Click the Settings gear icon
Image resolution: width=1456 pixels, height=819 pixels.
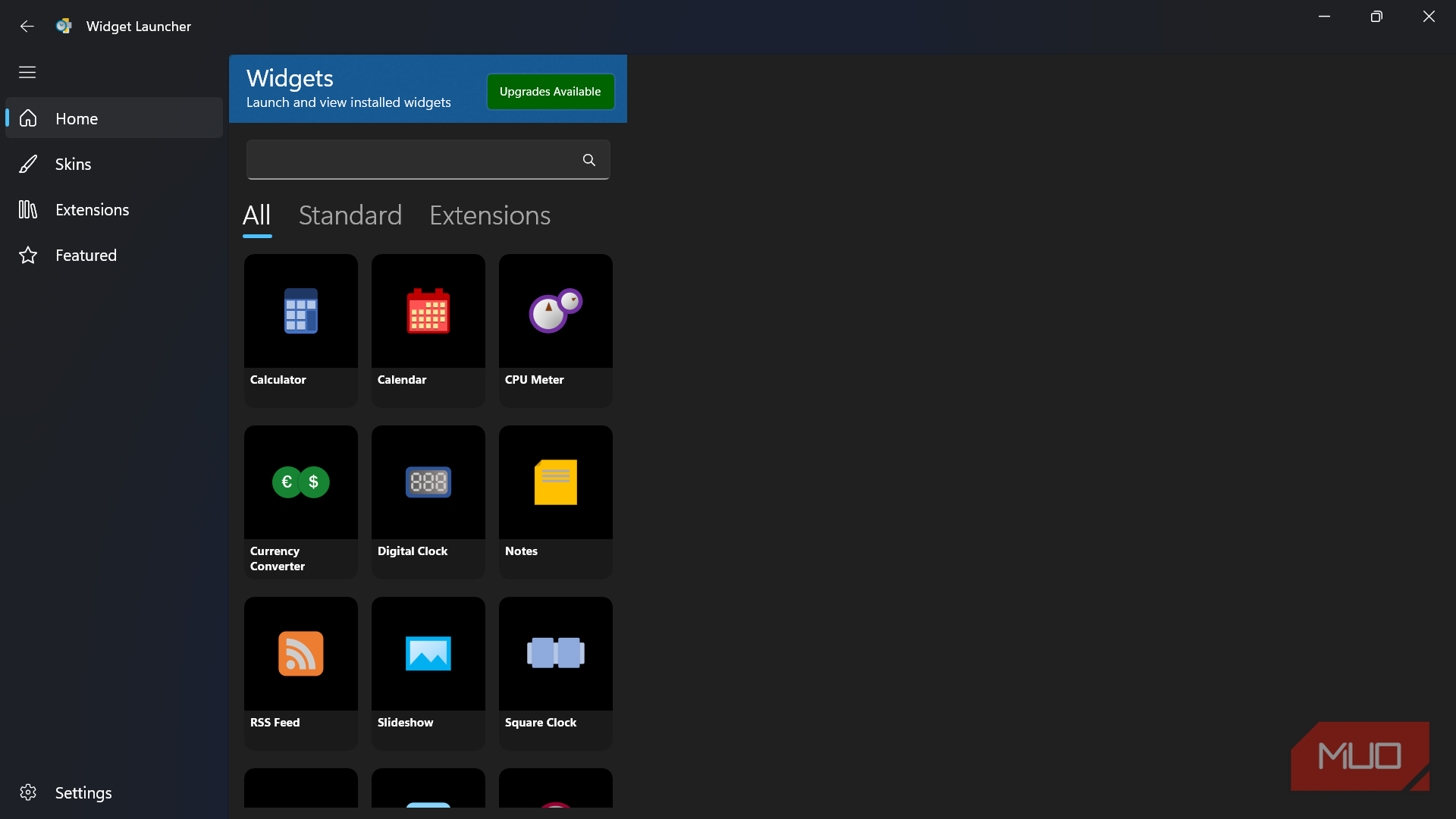click(x=28, y=792)
